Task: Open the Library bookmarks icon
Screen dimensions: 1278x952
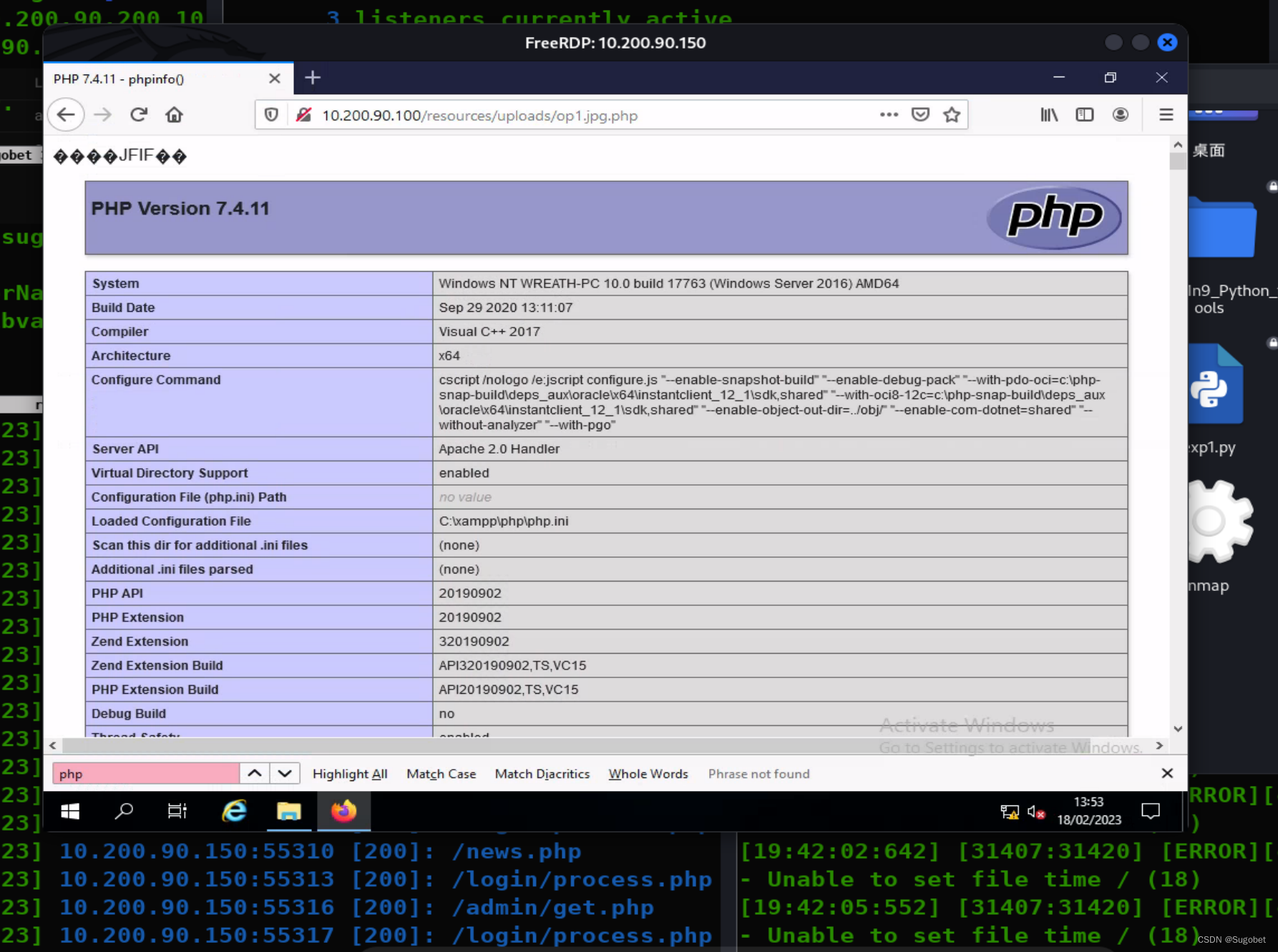Action: pyautogui.click(x=1049, y=114)
